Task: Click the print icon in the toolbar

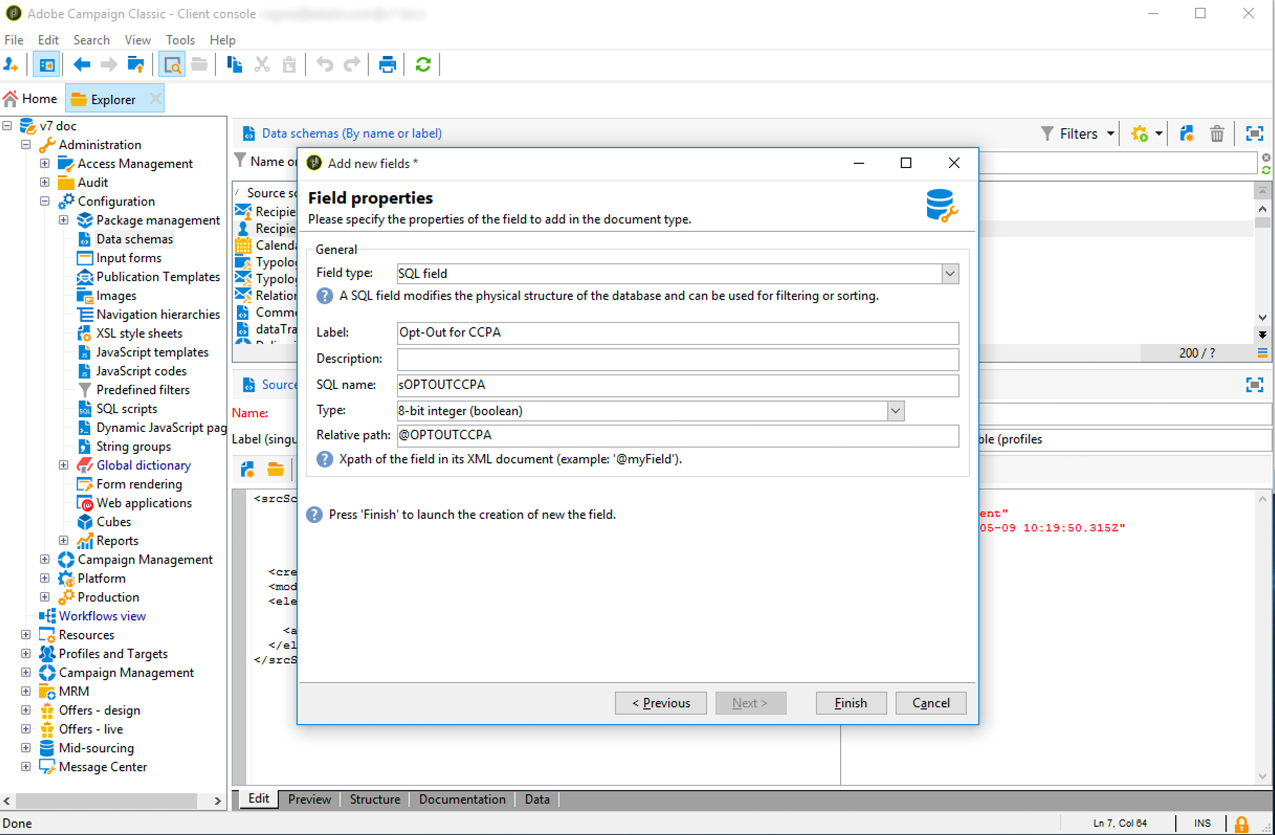Action: coord(387,65)
